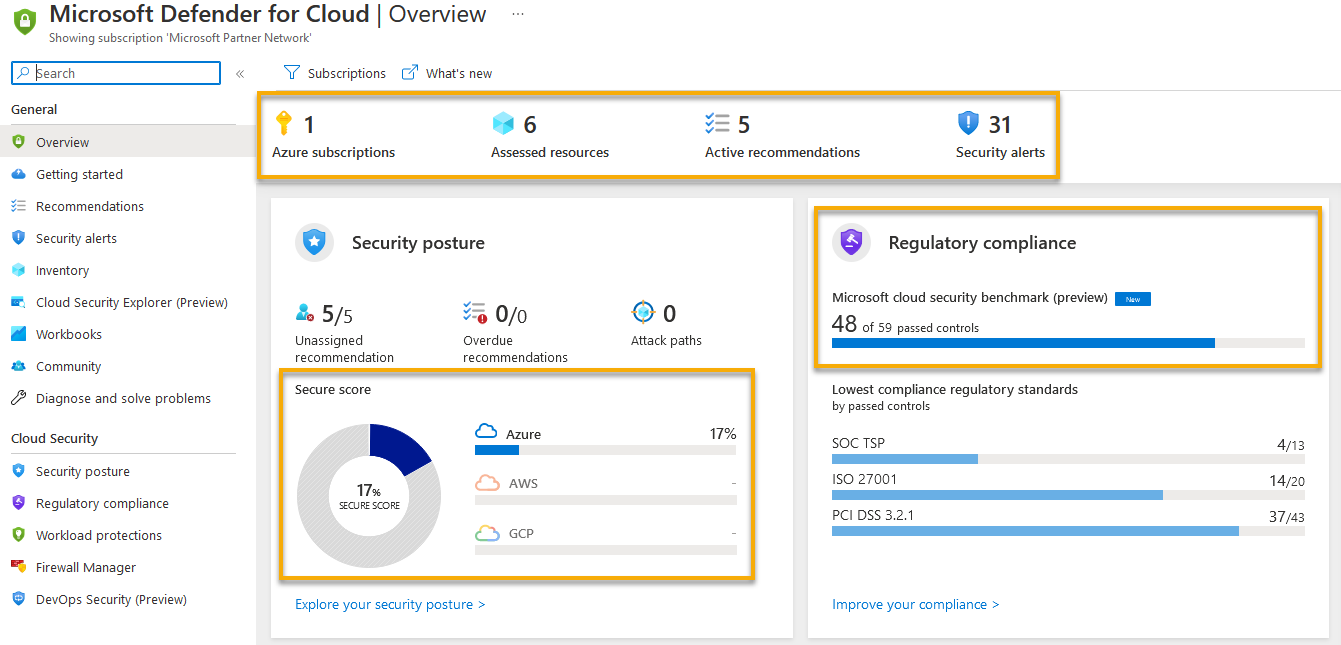Open the Security alerts shield icon

coord(968,123)
